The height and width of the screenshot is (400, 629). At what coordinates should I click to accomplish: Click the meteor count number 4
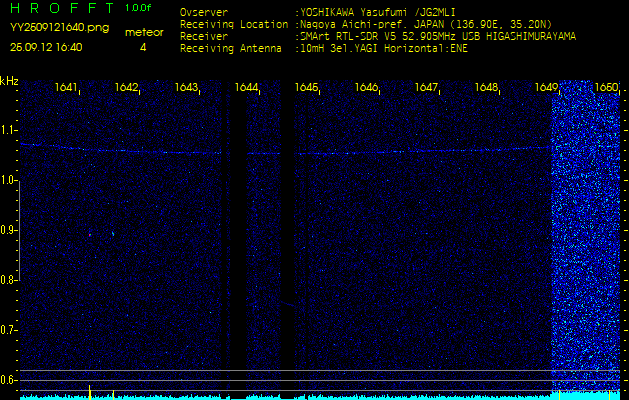coord(143,47)
